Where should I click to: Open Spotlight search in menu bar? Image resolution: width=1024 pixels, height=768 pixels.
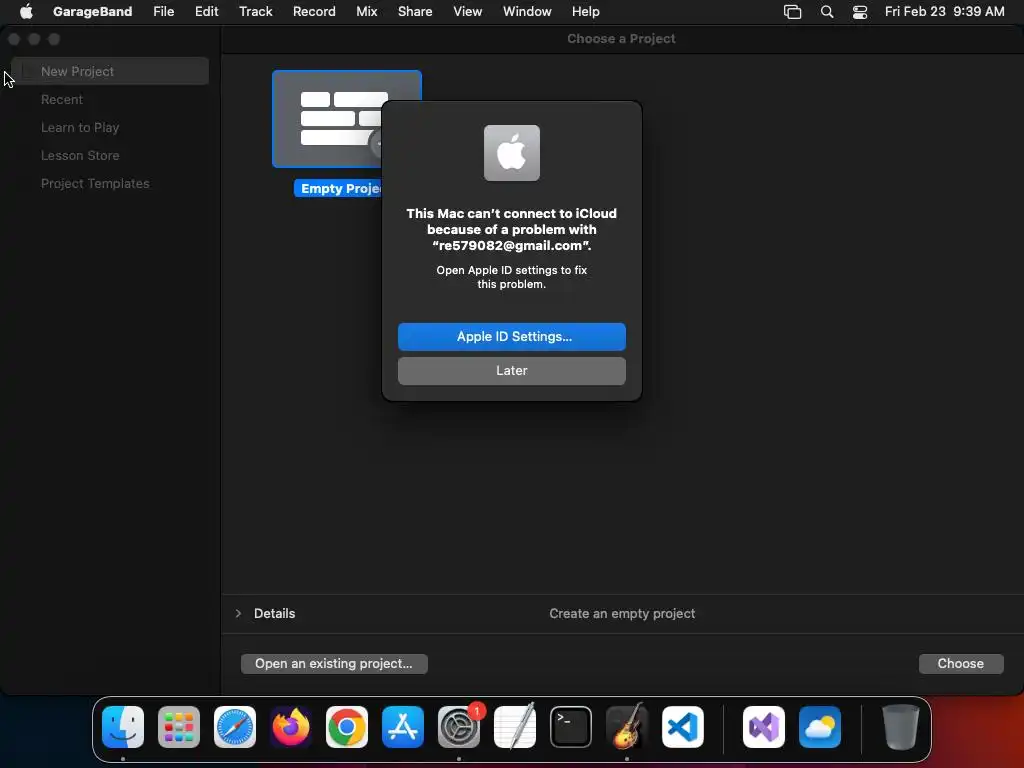tap(827, 12)
